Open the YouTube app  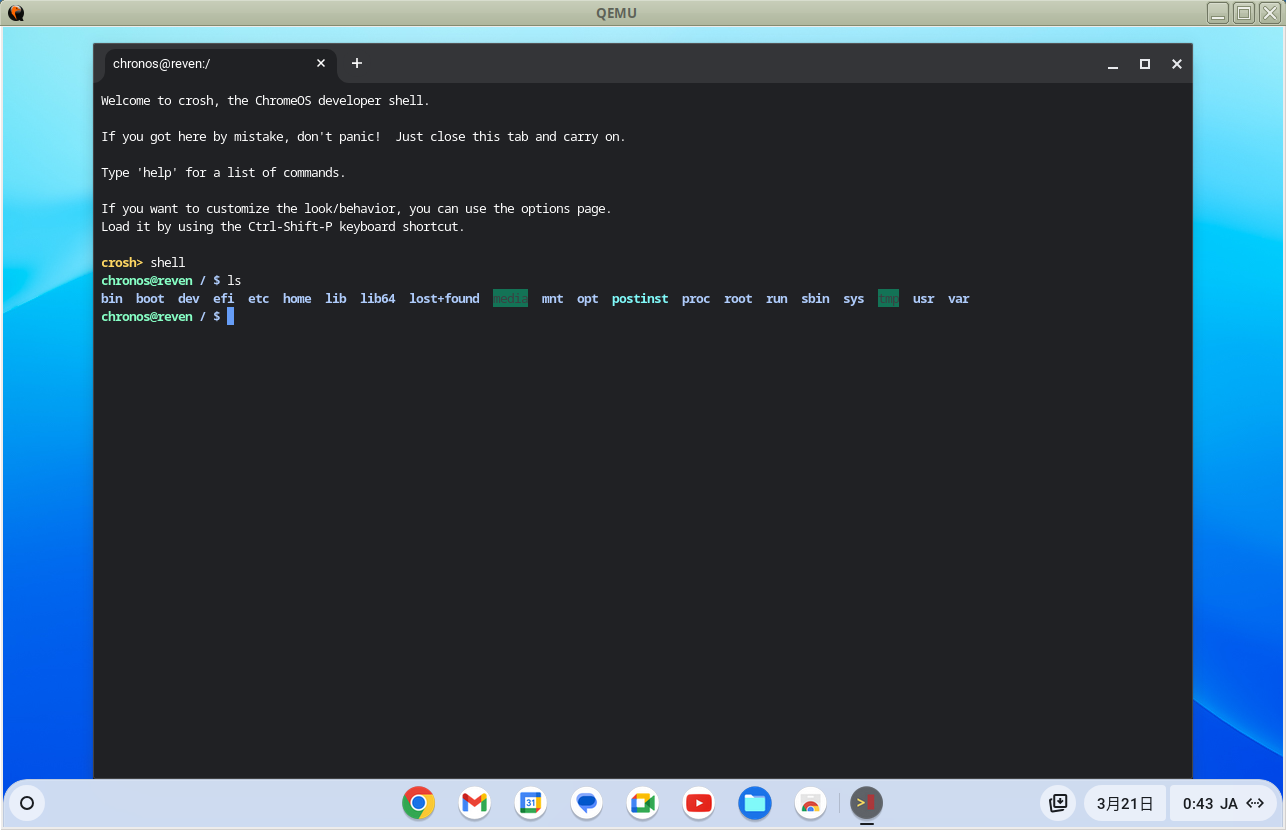698,803
